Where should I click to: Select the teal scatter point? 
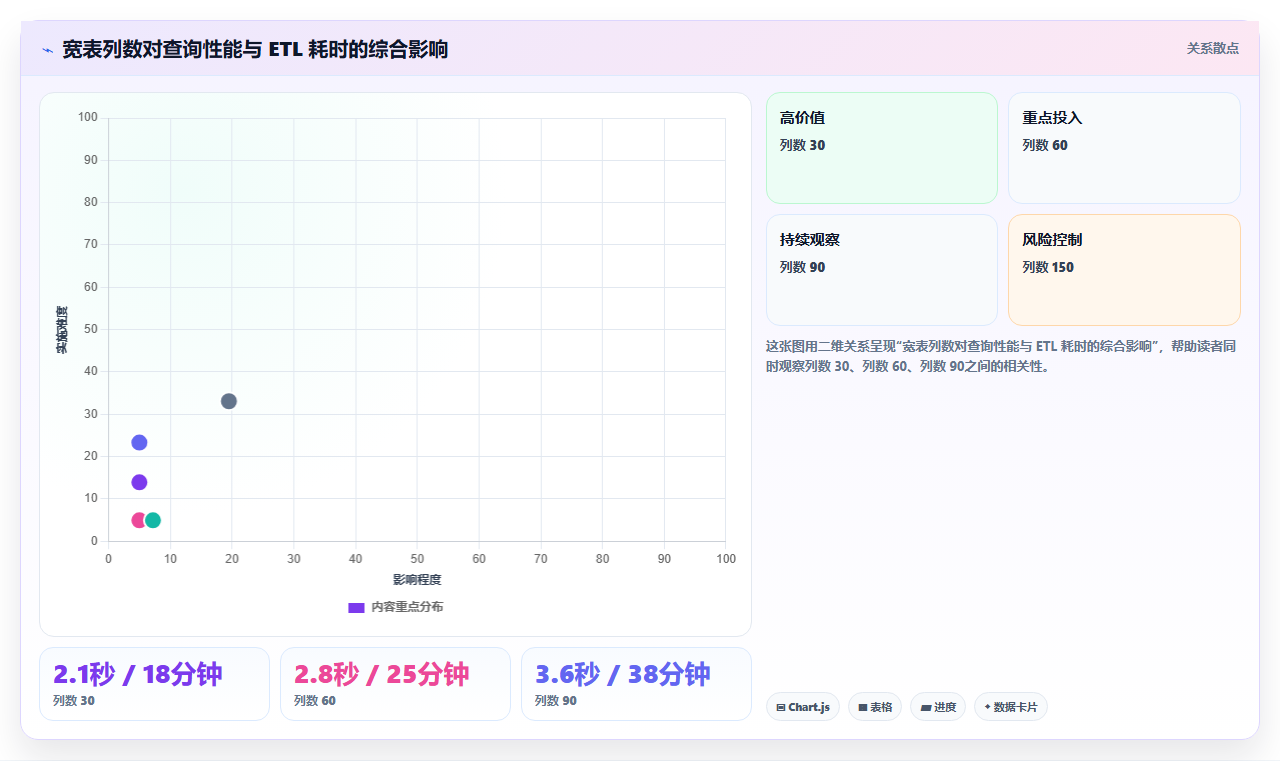point(153,520)
